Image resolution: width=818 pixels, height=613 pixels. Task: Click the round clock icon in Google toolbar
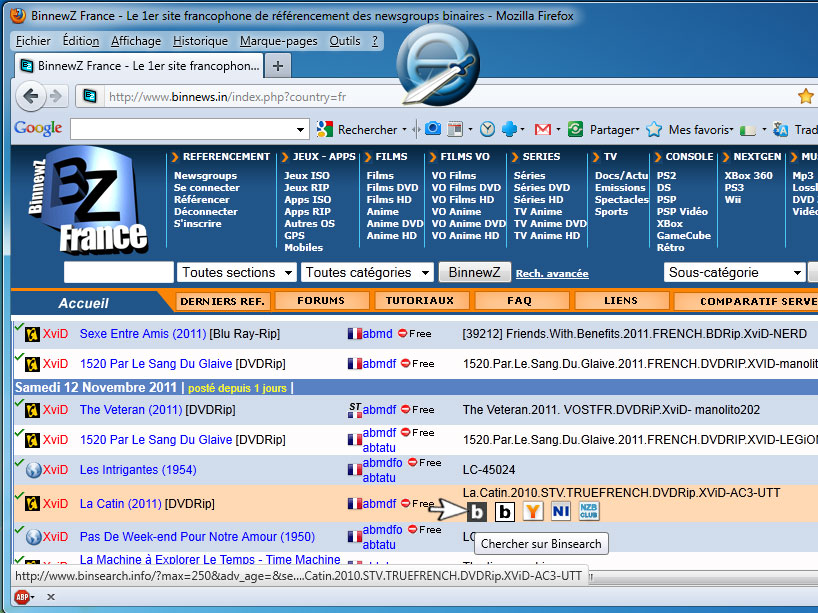487,129
